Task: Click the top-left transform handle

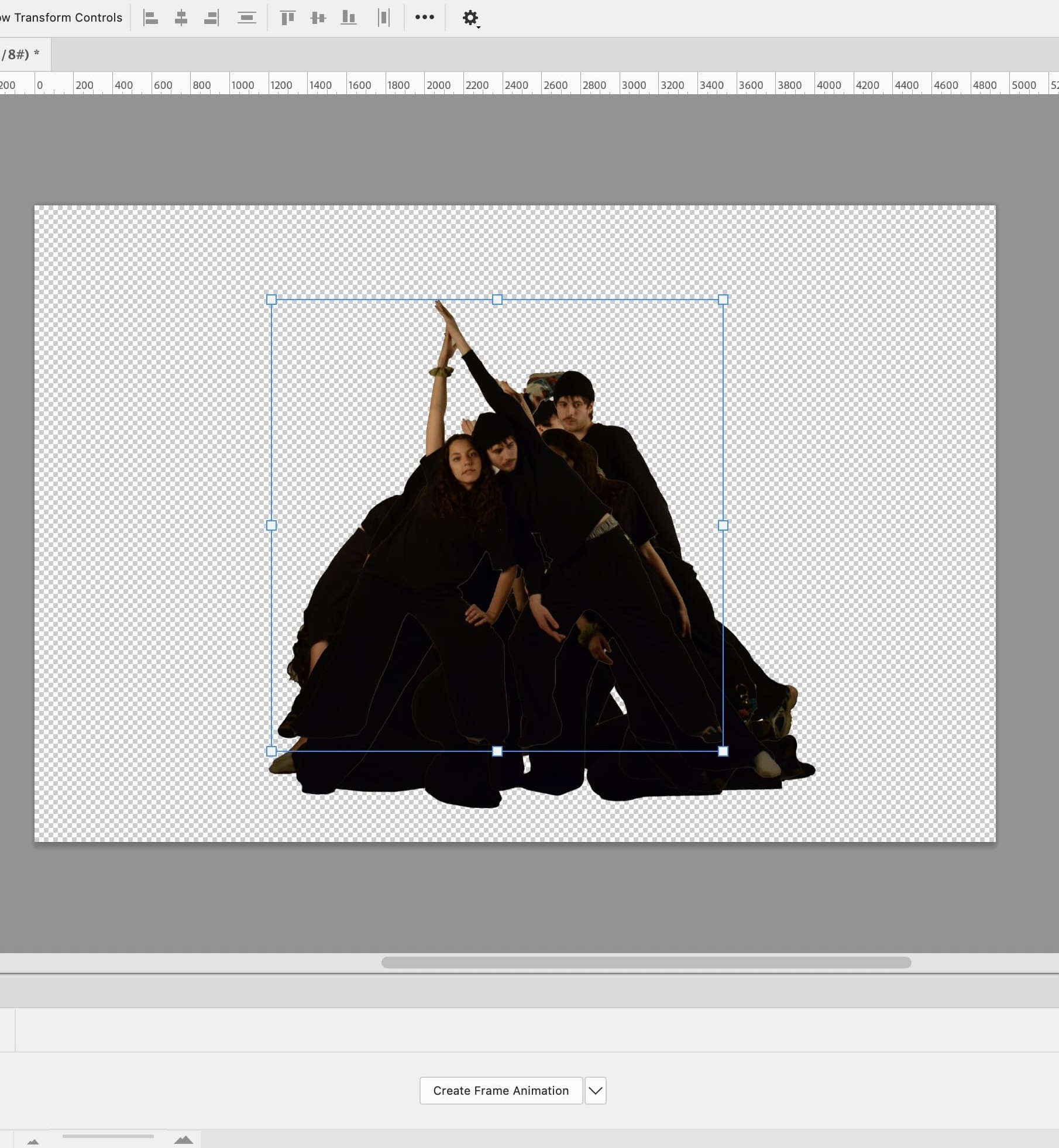Action: click(271, 300)
